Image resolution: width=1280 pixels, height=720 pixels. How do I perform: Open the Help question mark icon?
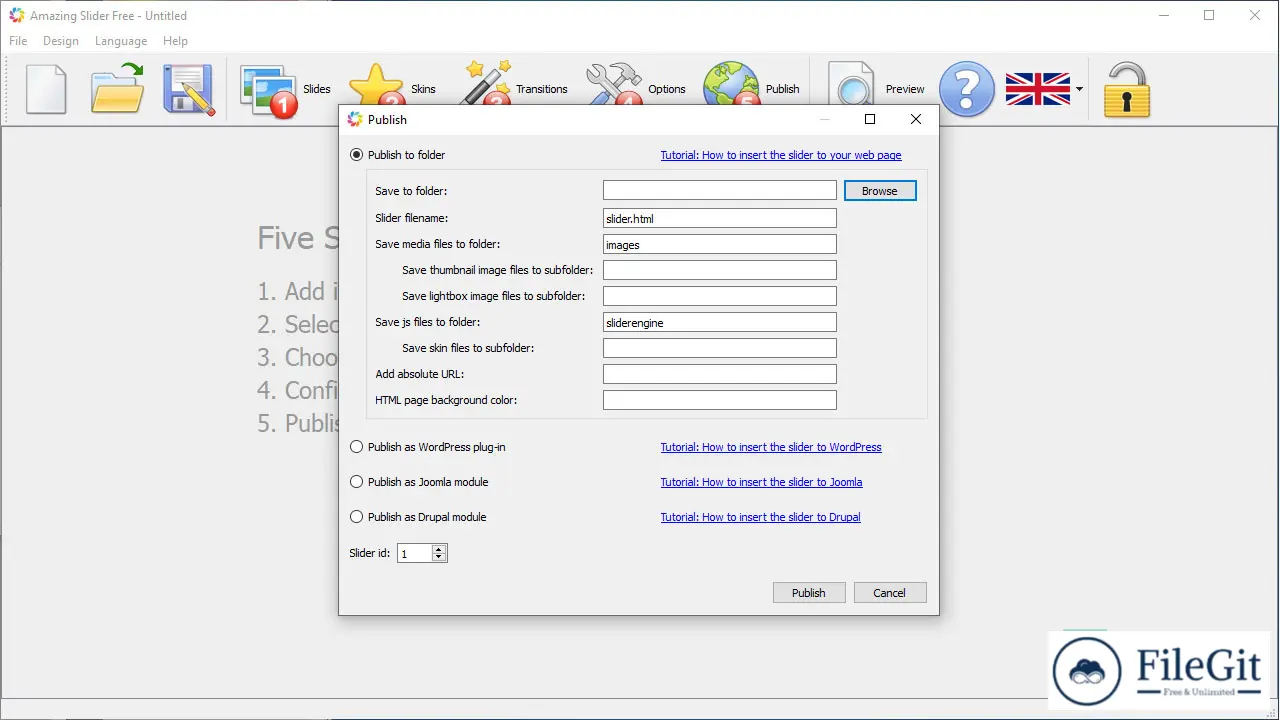tap(966, 89)
